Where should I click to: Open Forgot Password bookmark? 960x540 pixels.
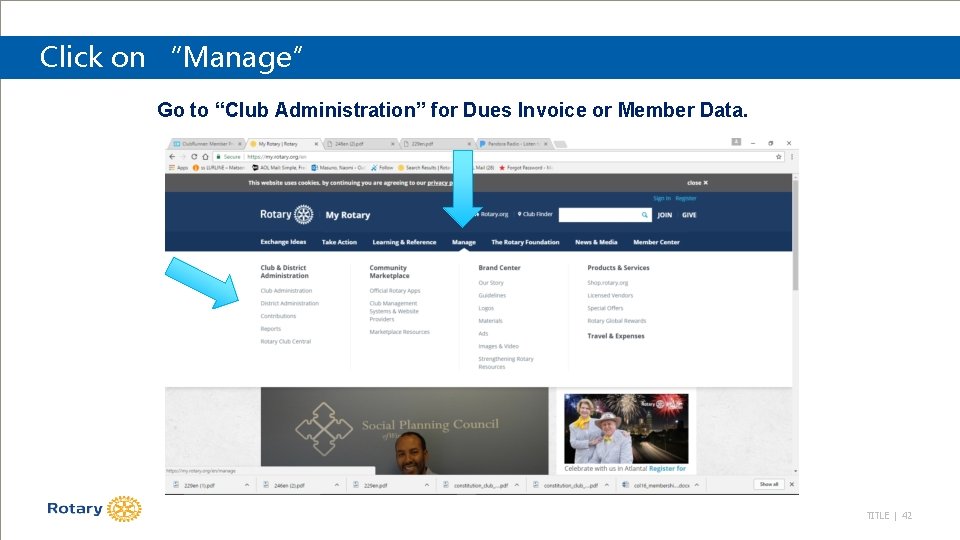coord(525,167)
